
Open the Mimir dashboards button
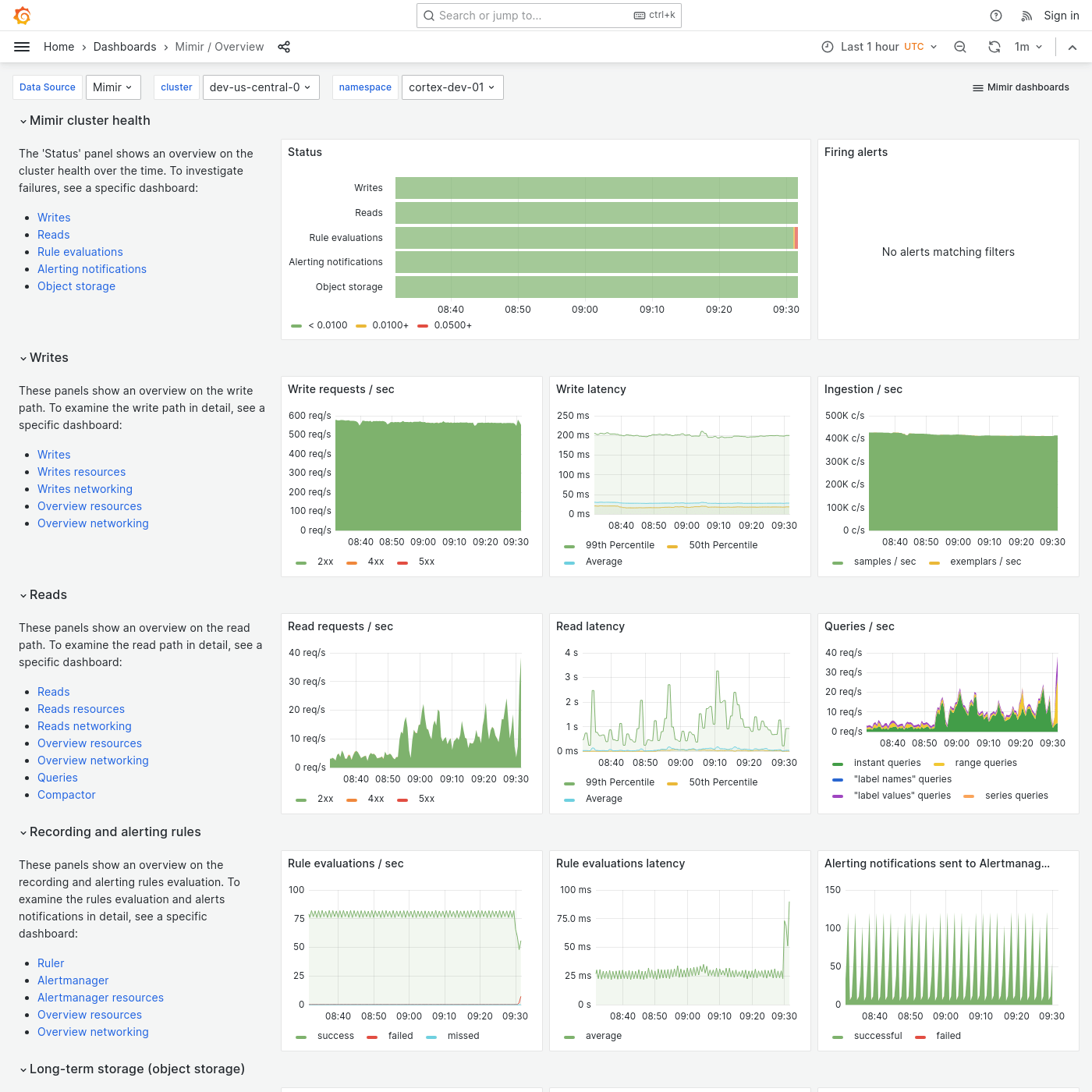click(1020, 87)
